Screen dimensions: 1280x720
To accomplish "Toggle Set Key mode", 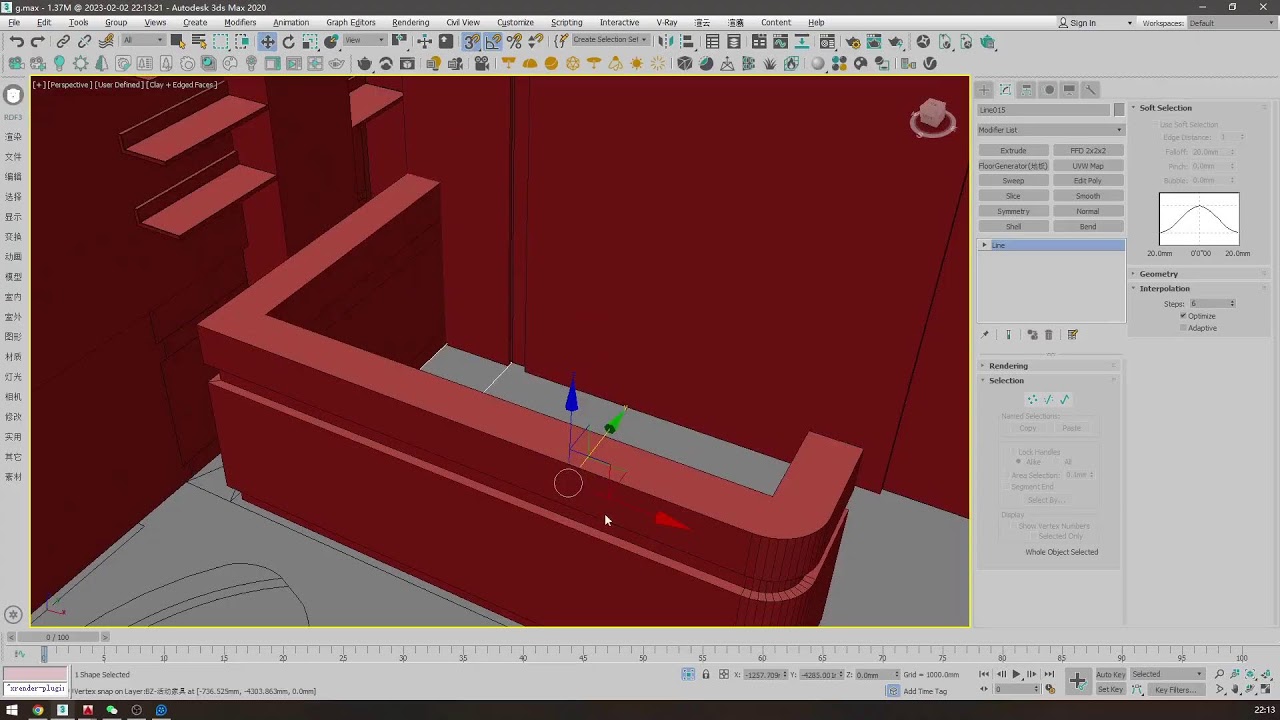I will click(1111, 689).
